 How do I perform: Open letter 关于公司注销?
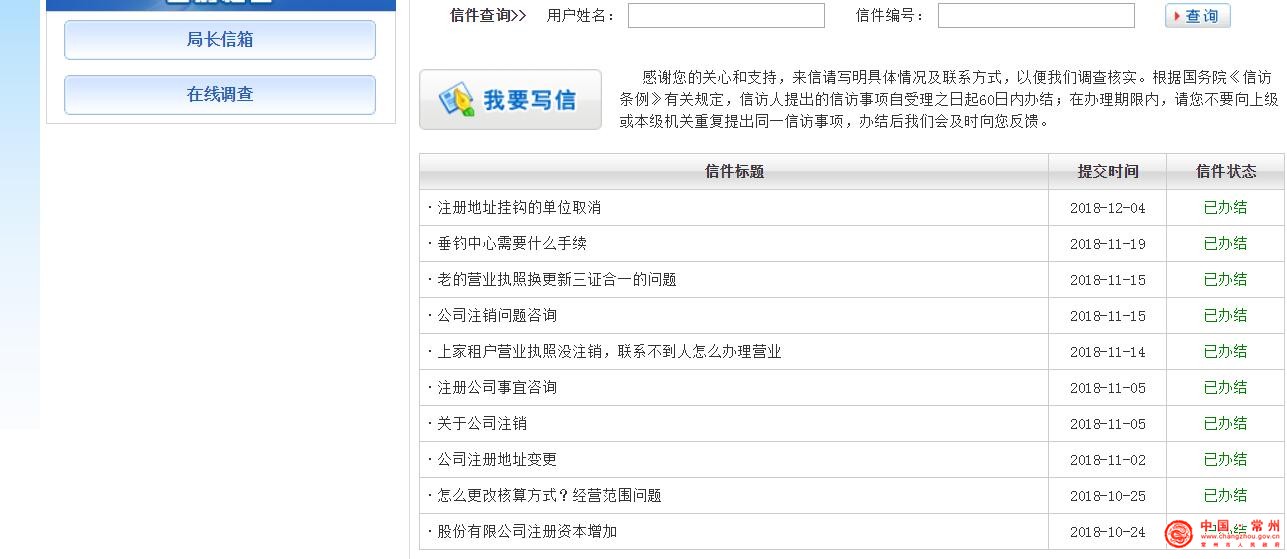482,424
